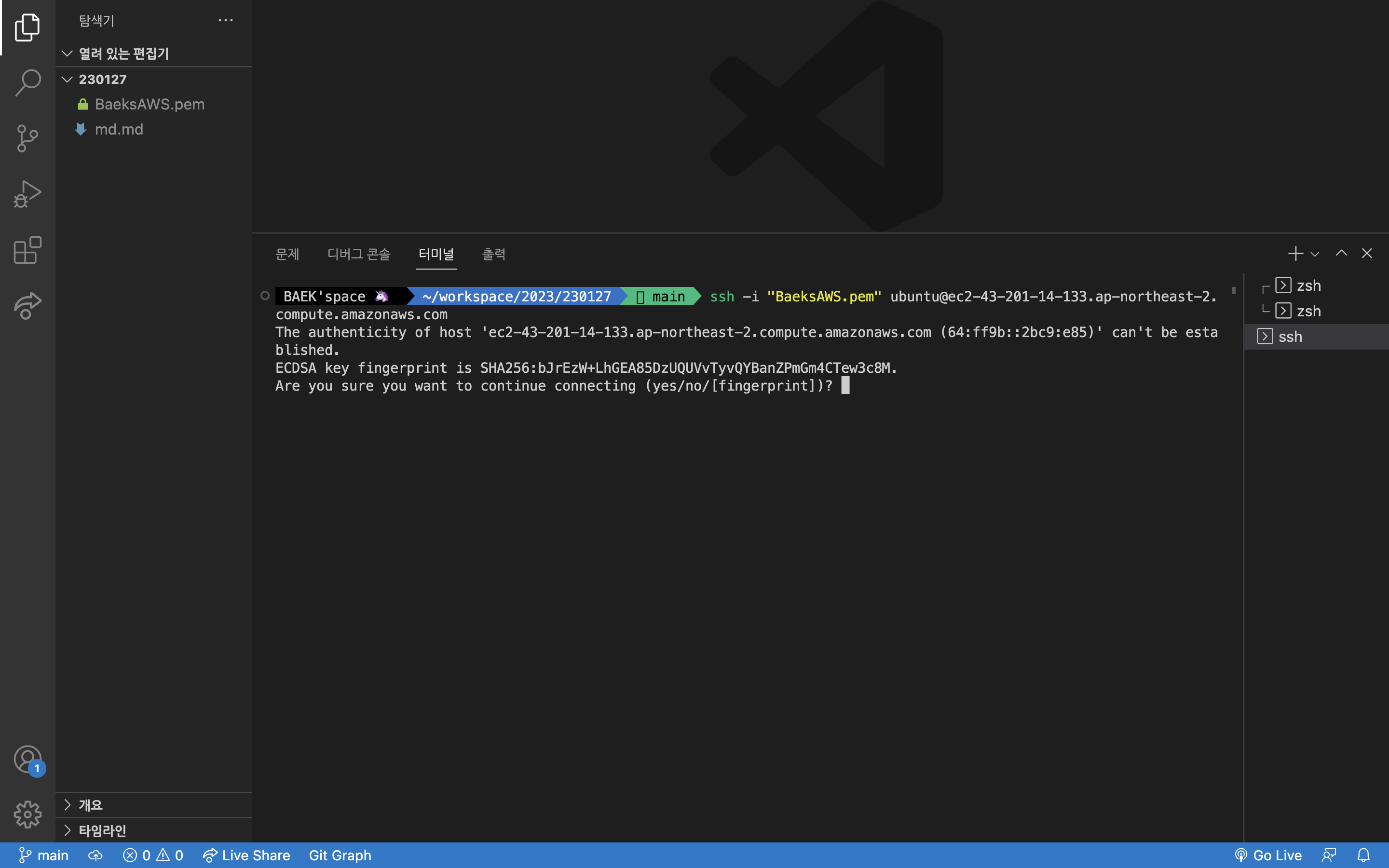Click Git Graph in status bar

tap(340, 855)
